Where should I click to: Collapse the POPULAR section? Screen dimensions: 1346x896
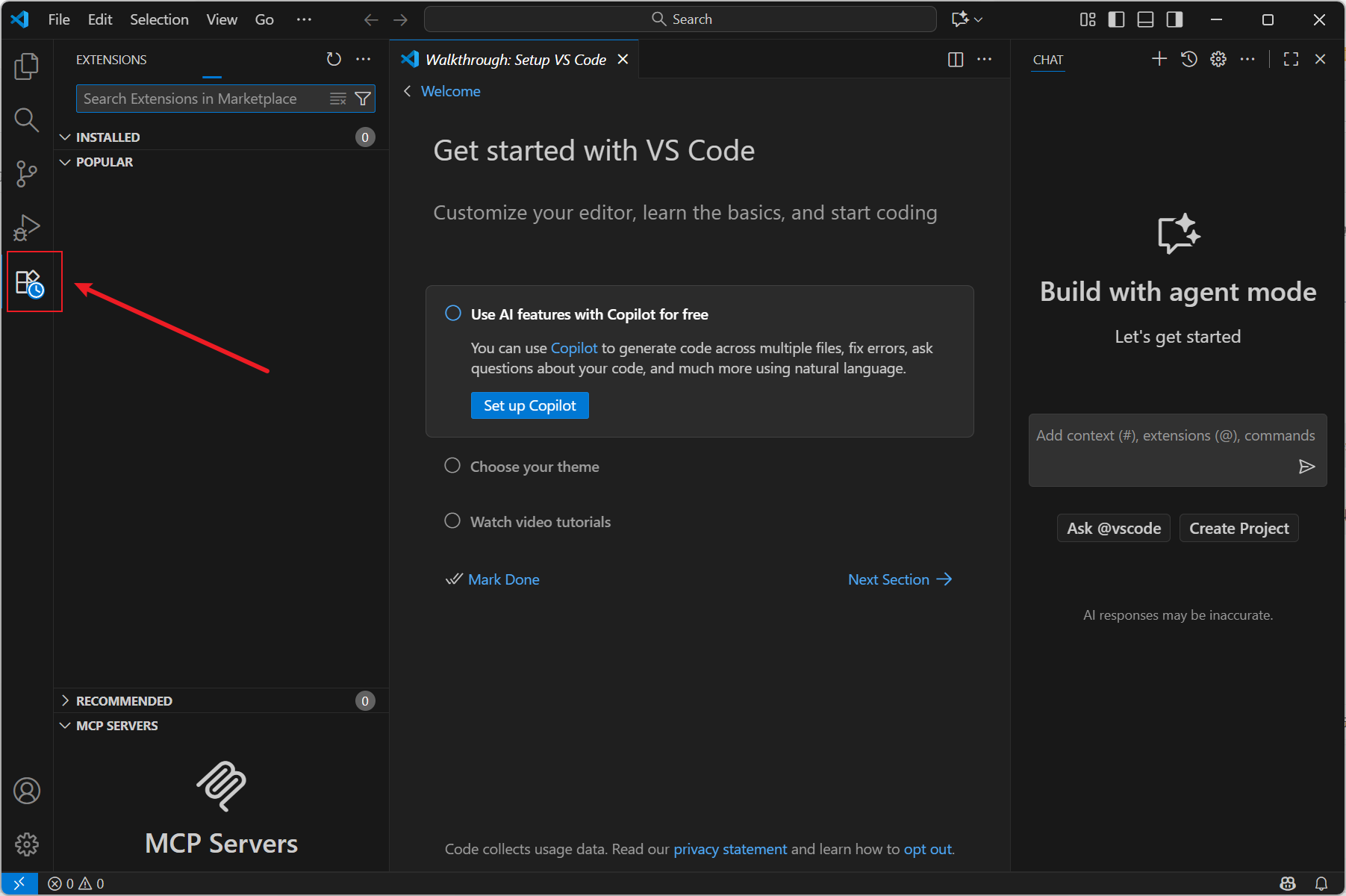point(221,162)
